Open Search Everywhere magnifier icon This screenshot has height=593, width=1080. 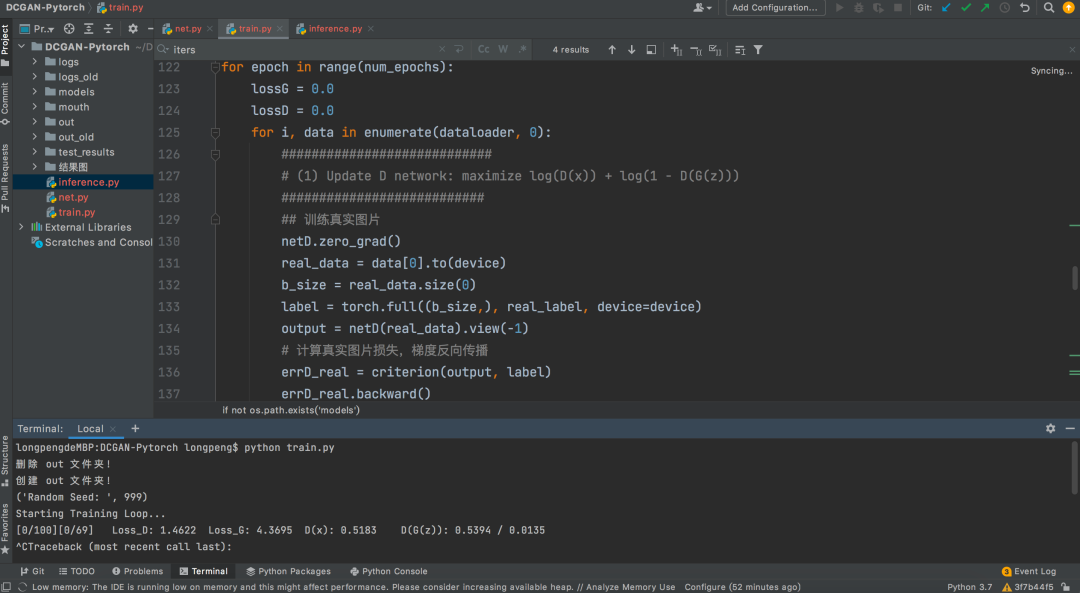[x=1048, y=8]
